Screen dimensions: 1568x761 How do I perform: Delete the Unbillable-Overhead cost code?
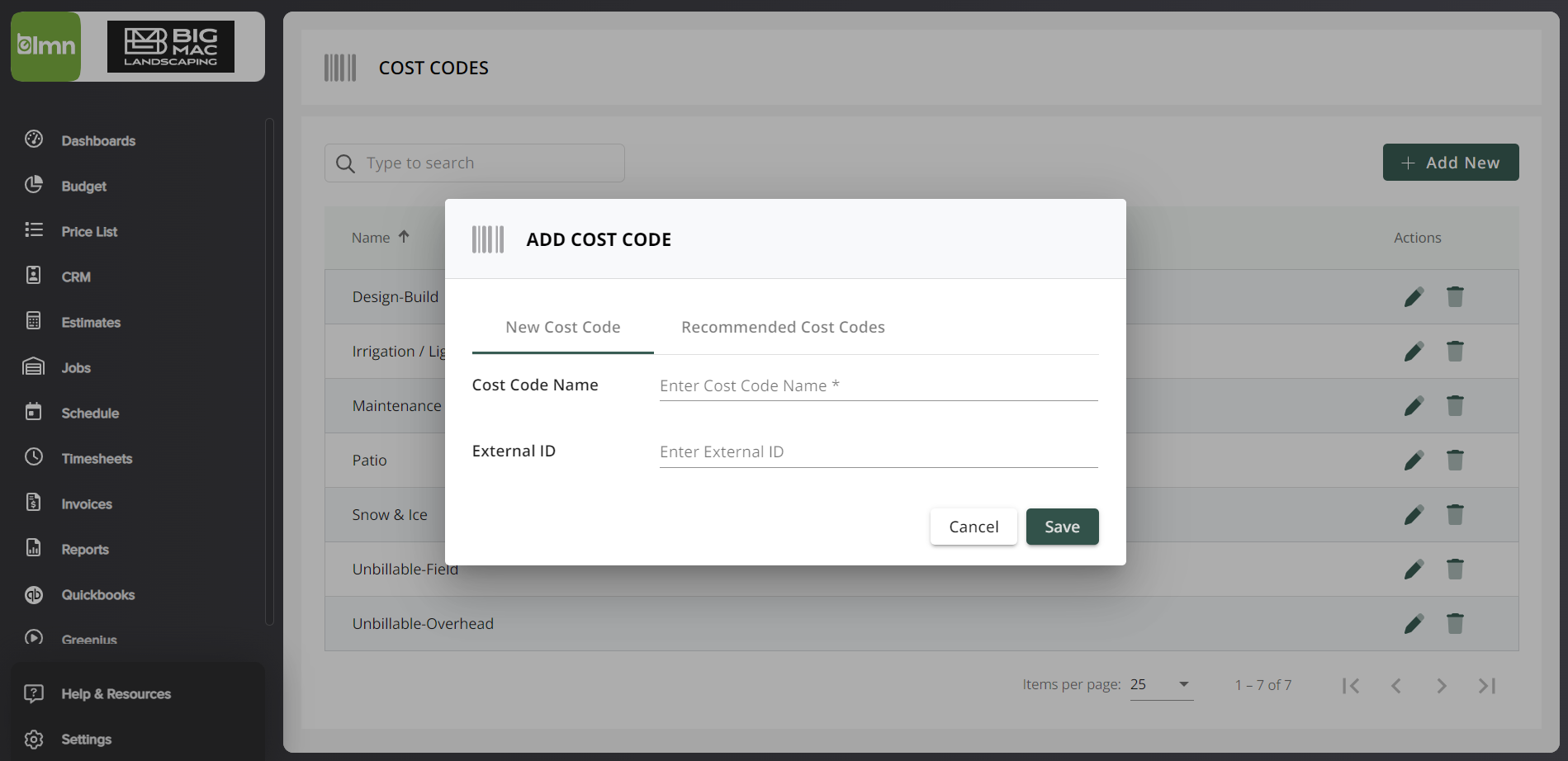(1455, 624)
